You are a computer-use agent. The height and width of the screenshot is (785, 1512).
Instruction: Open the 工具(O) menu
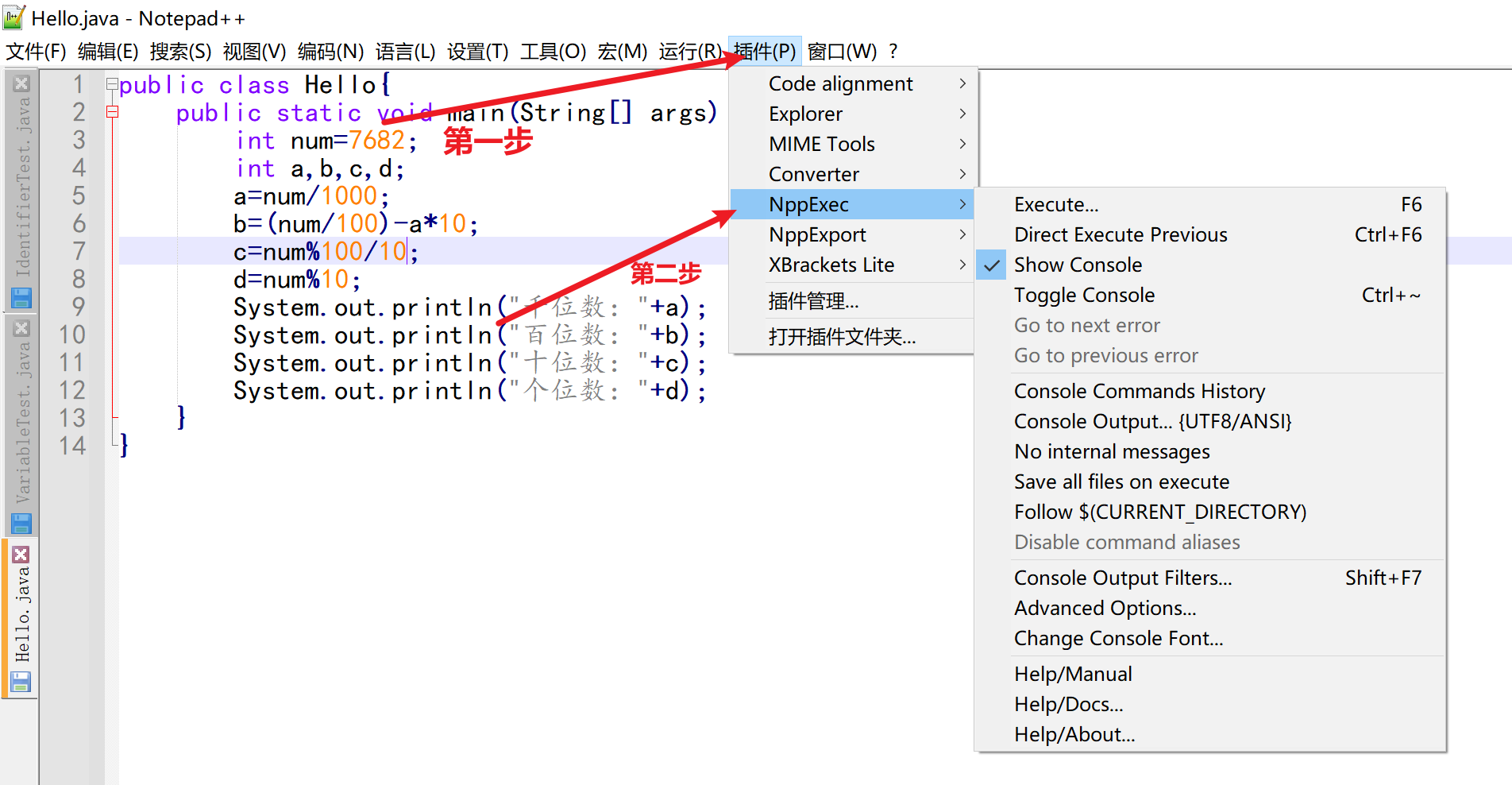[553, 52]
